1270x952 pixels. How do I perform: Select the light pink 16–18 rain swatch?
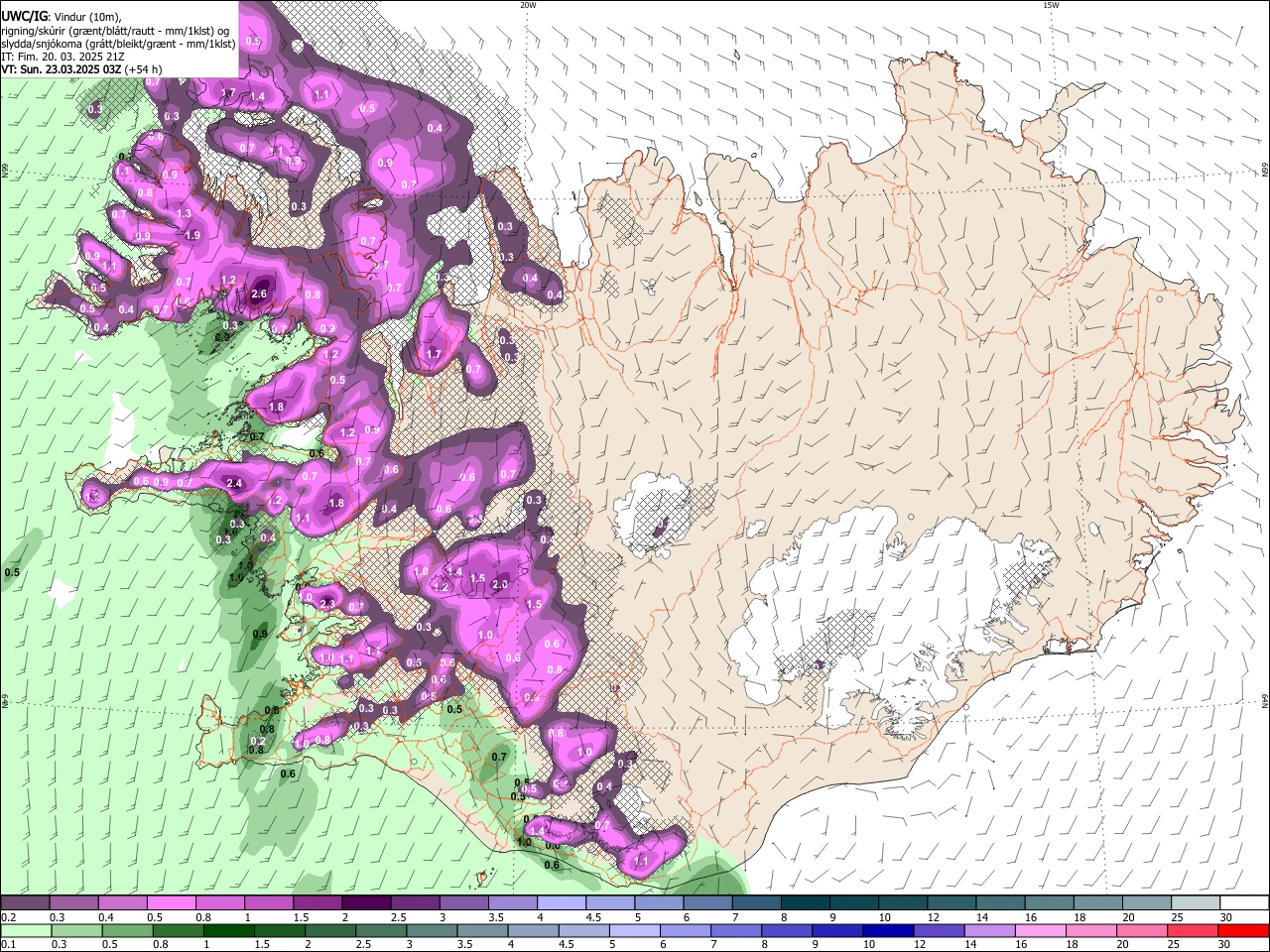click(x=1041, y=930)
